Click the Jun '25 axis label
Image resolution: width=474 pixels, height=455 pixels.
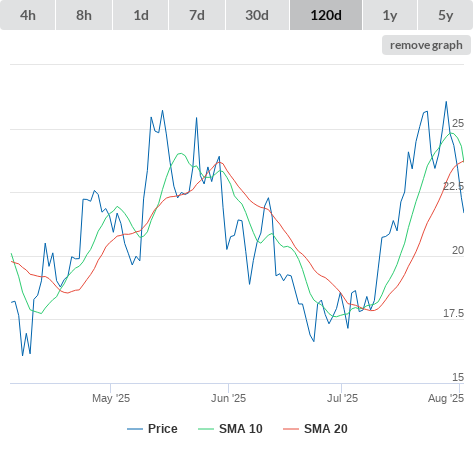(229, 398)
